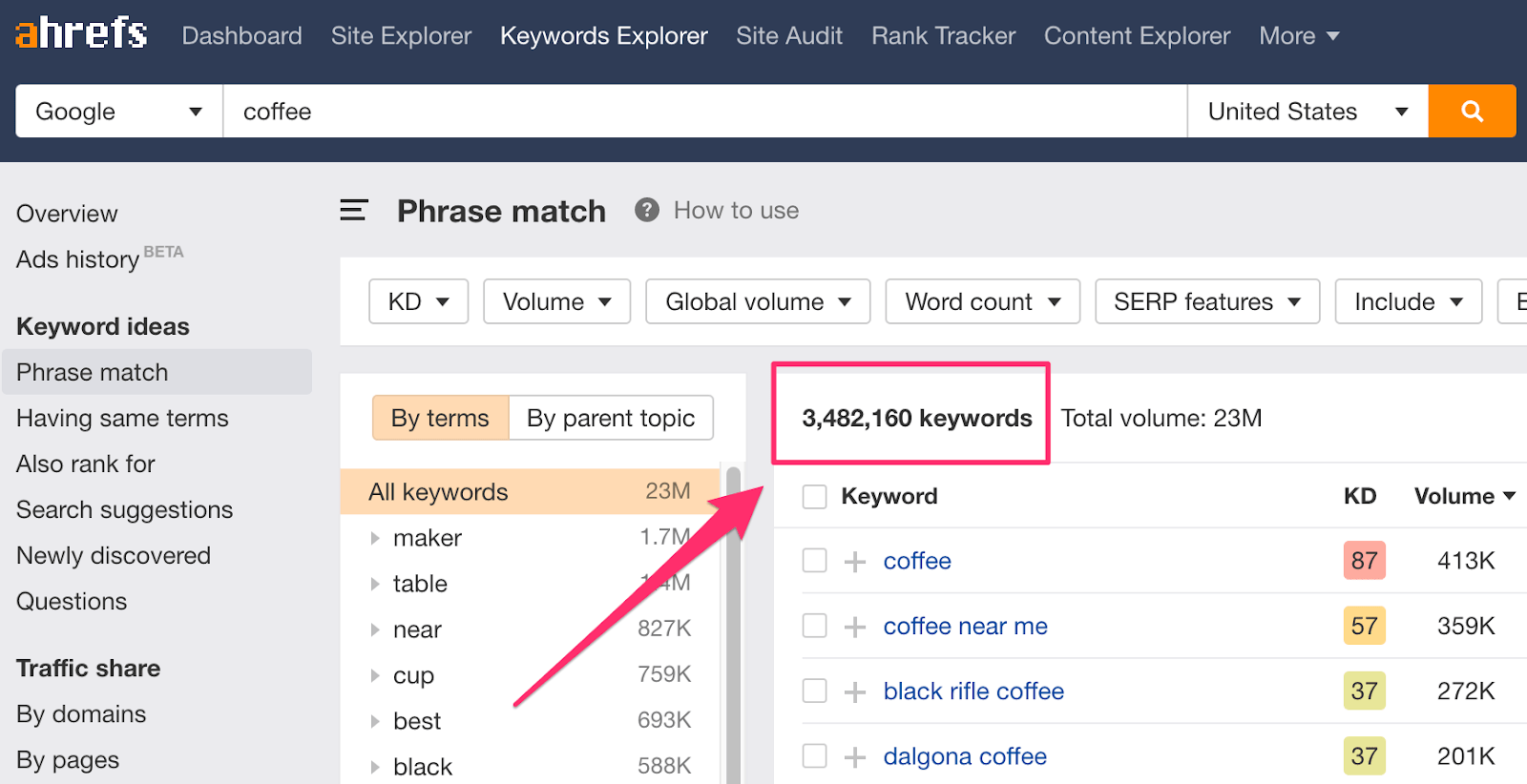Click the How to use help icon
Image resolution: width=1527 pixels, height=784 pixels.
click(647, 210)
